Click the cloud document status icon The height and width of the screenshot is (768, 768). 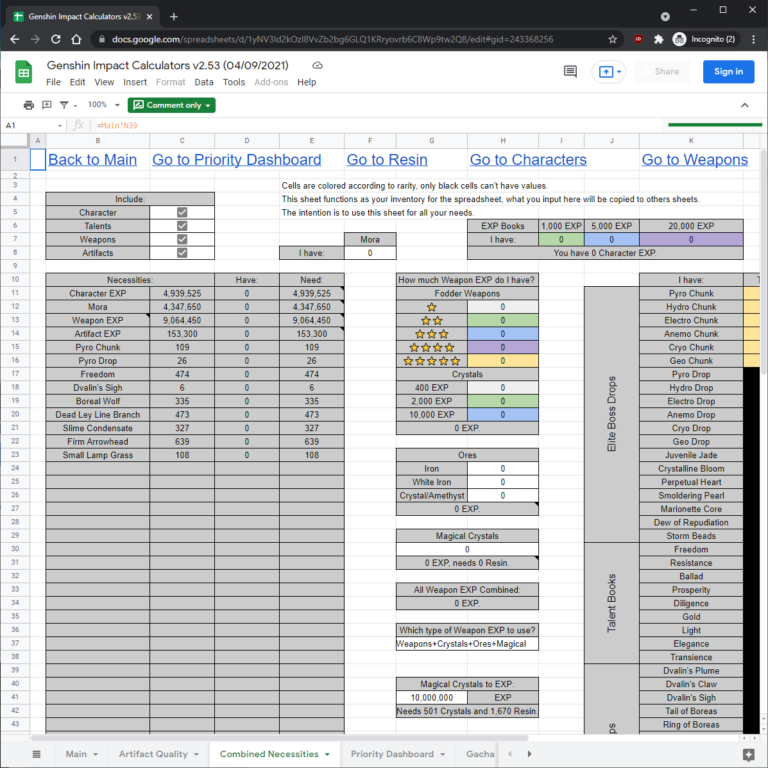(317, 65)
